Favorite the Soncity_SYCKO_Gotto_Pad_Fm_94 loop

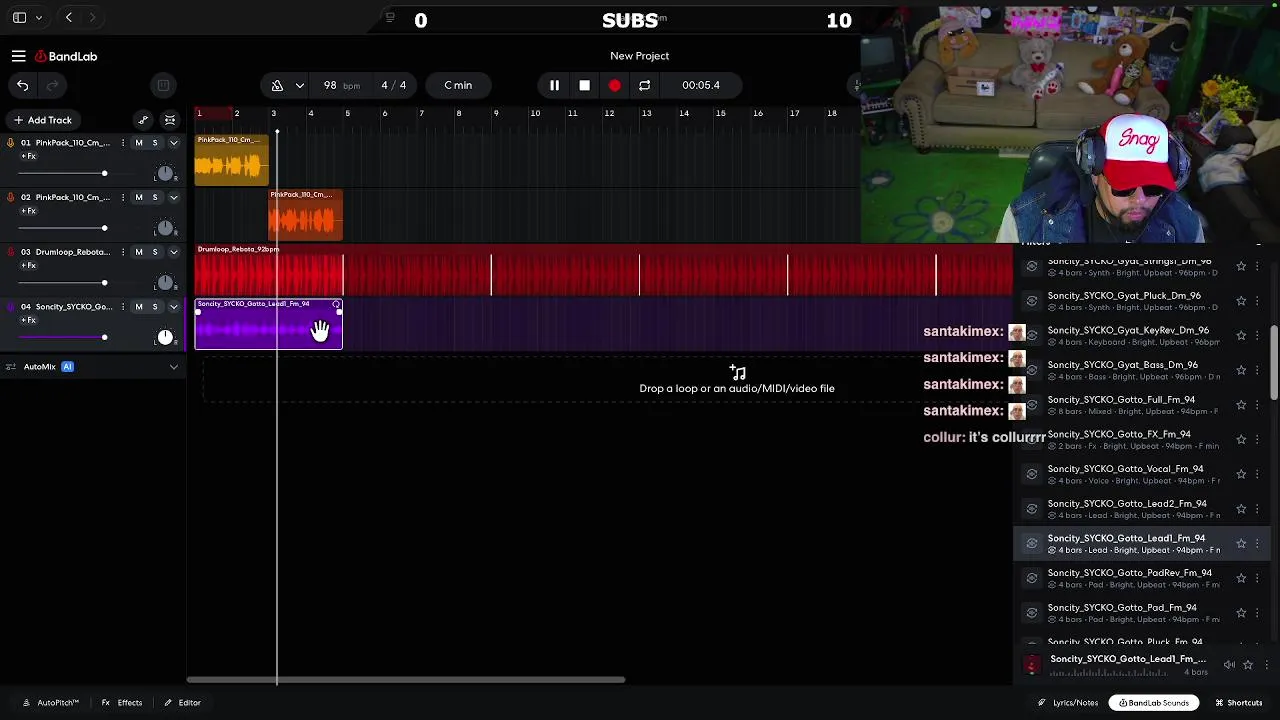click(1241, 613)
